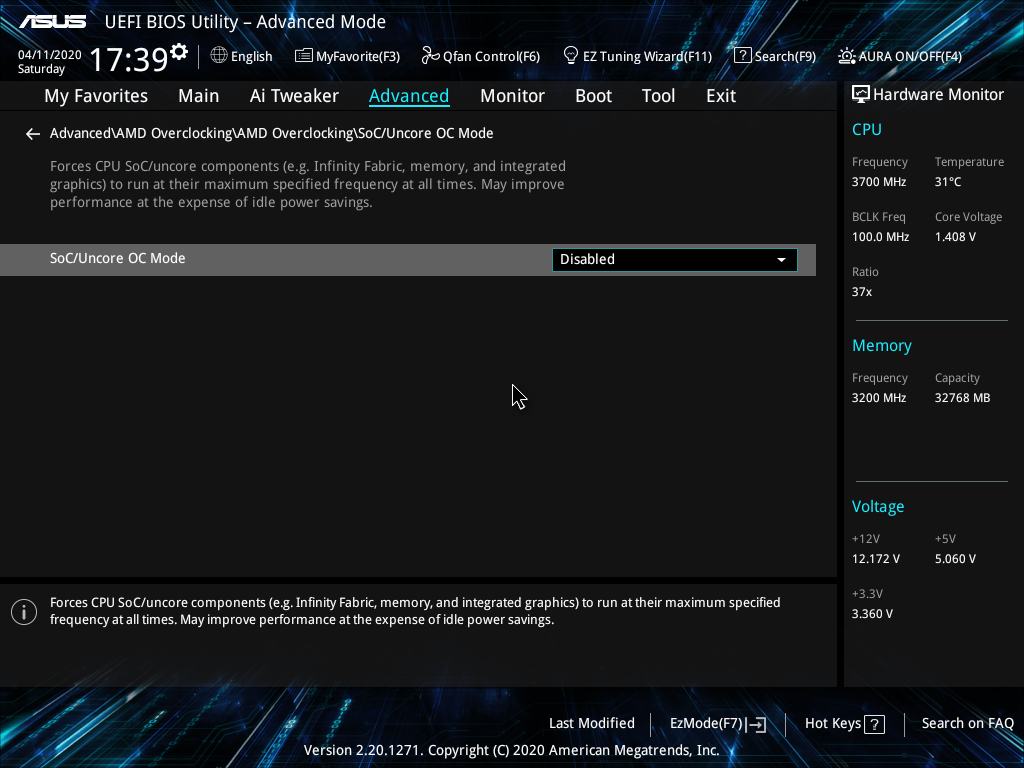Click the back arrow icon beside the breadcrumb
Viewport: 1024px width, 768px height.
coord(33,134)
